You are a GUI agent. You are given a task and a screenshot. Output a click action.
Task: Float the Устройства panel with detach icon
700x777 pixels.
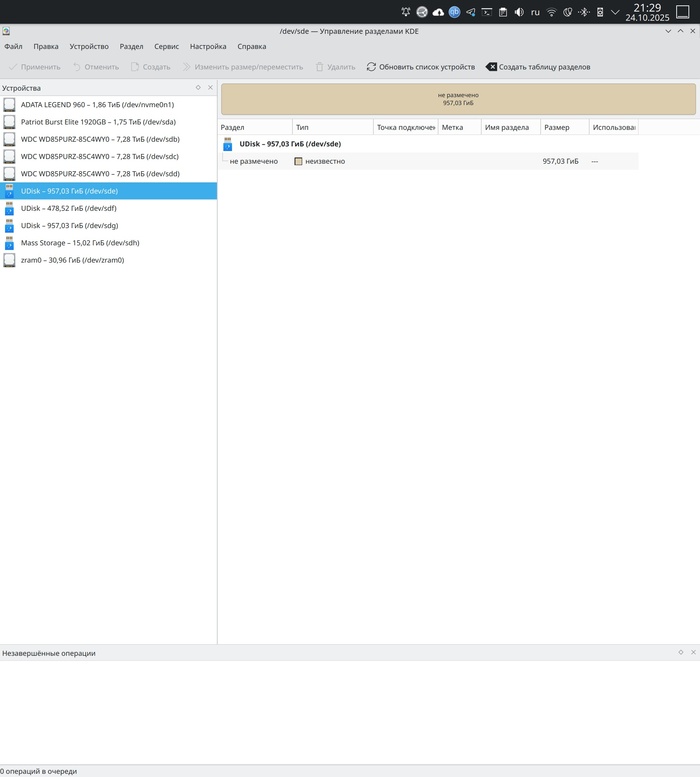click(x=198, y=88)
